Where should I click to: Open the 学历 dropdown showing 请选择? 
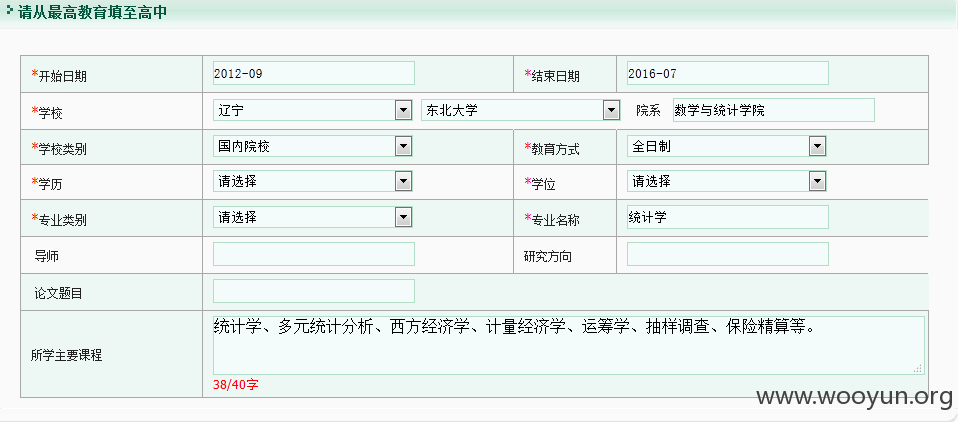[312, 182]
